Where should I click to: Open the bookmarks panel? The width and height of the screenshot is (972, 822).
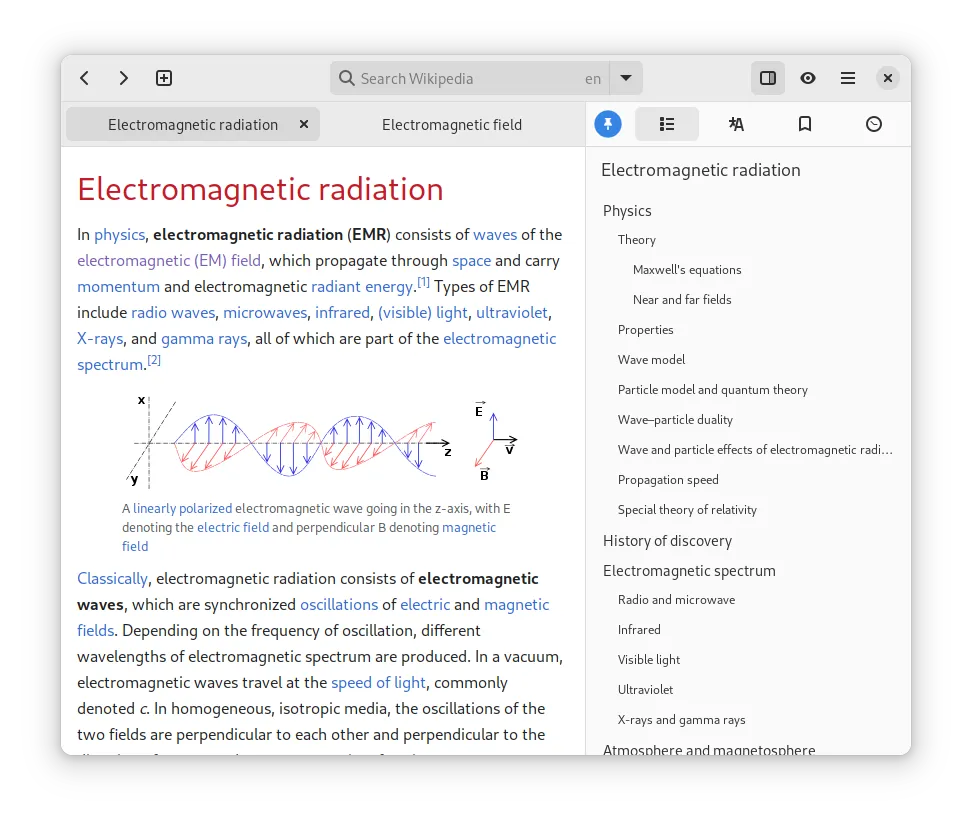pos(805,124)
